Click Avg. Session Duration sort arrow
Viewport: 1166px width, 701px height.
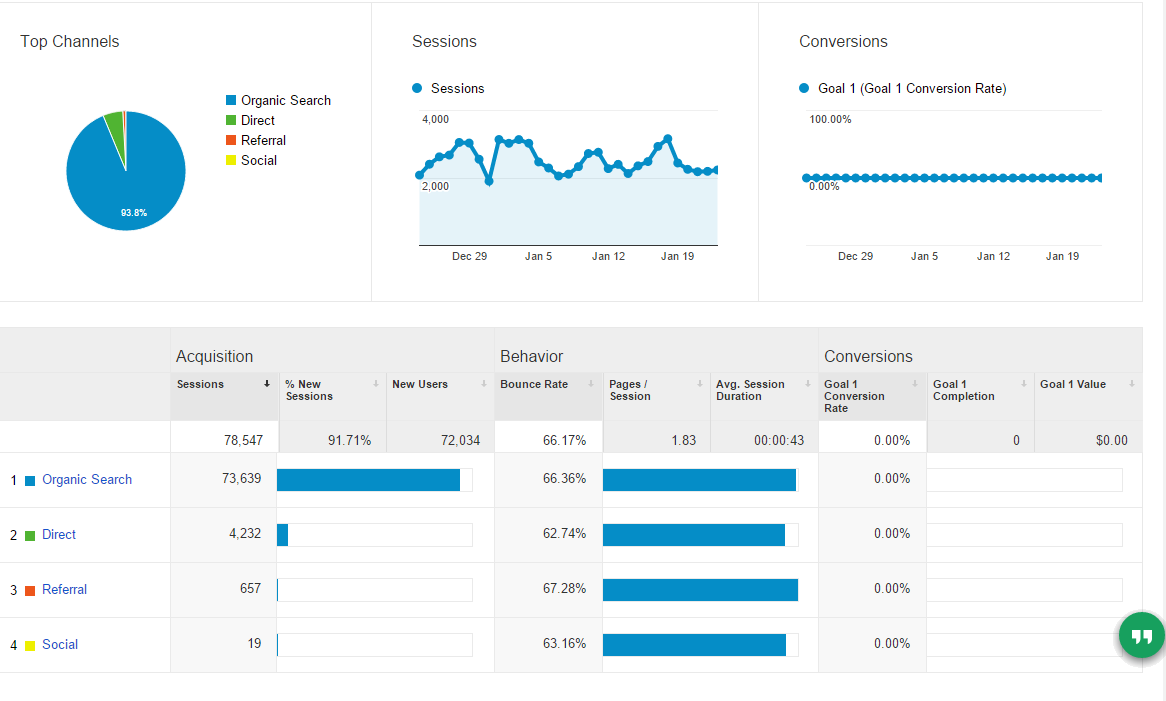click(x=807, y=384)
